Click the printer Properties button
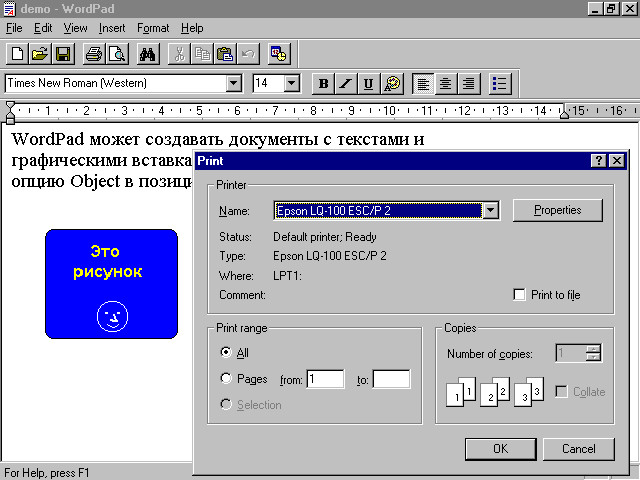Screen dimensions: 640x480 [x=558, y=210]
